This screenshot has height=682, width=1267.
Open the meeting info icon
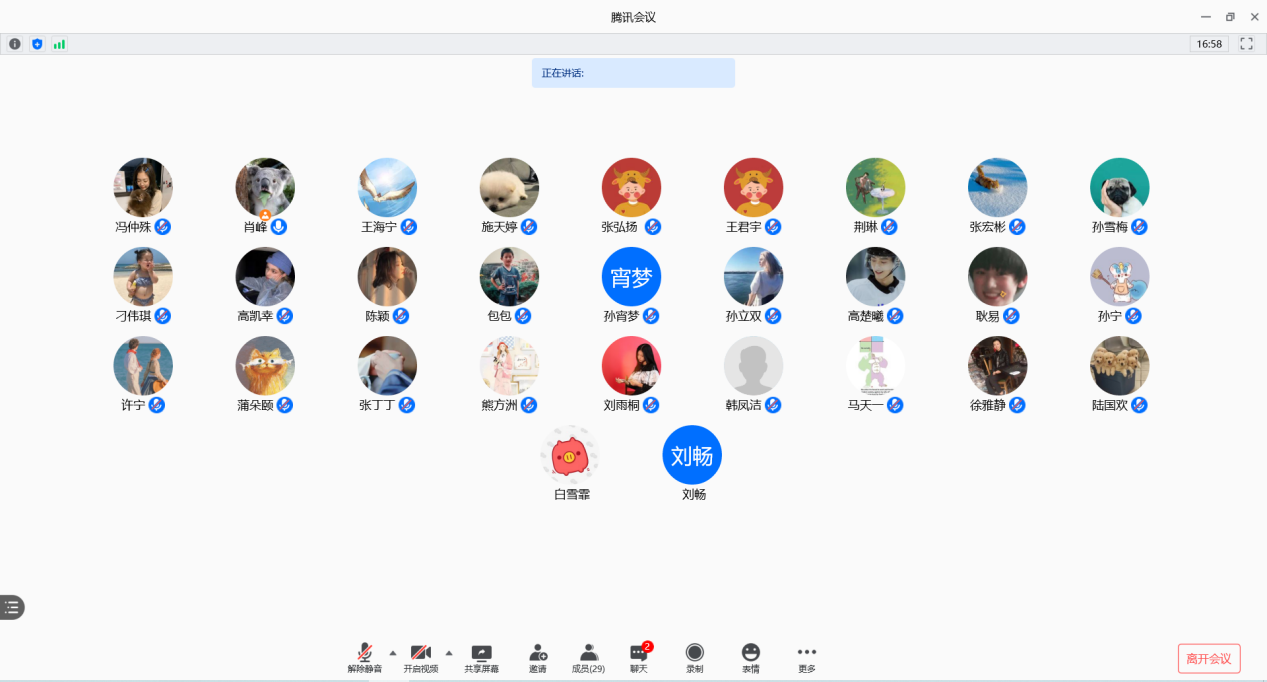pos(15,44)
